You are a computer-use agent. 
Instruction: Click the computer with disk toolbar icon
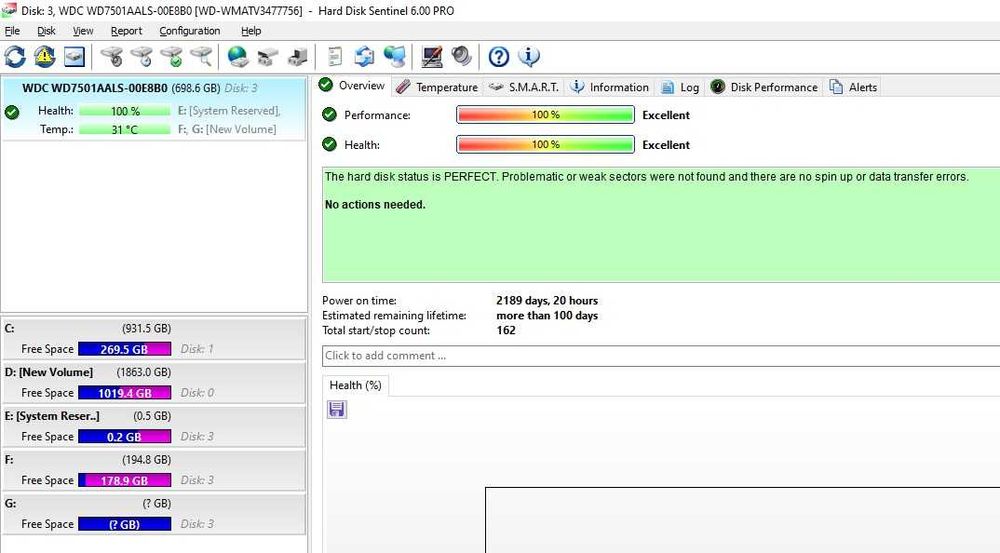297,57
